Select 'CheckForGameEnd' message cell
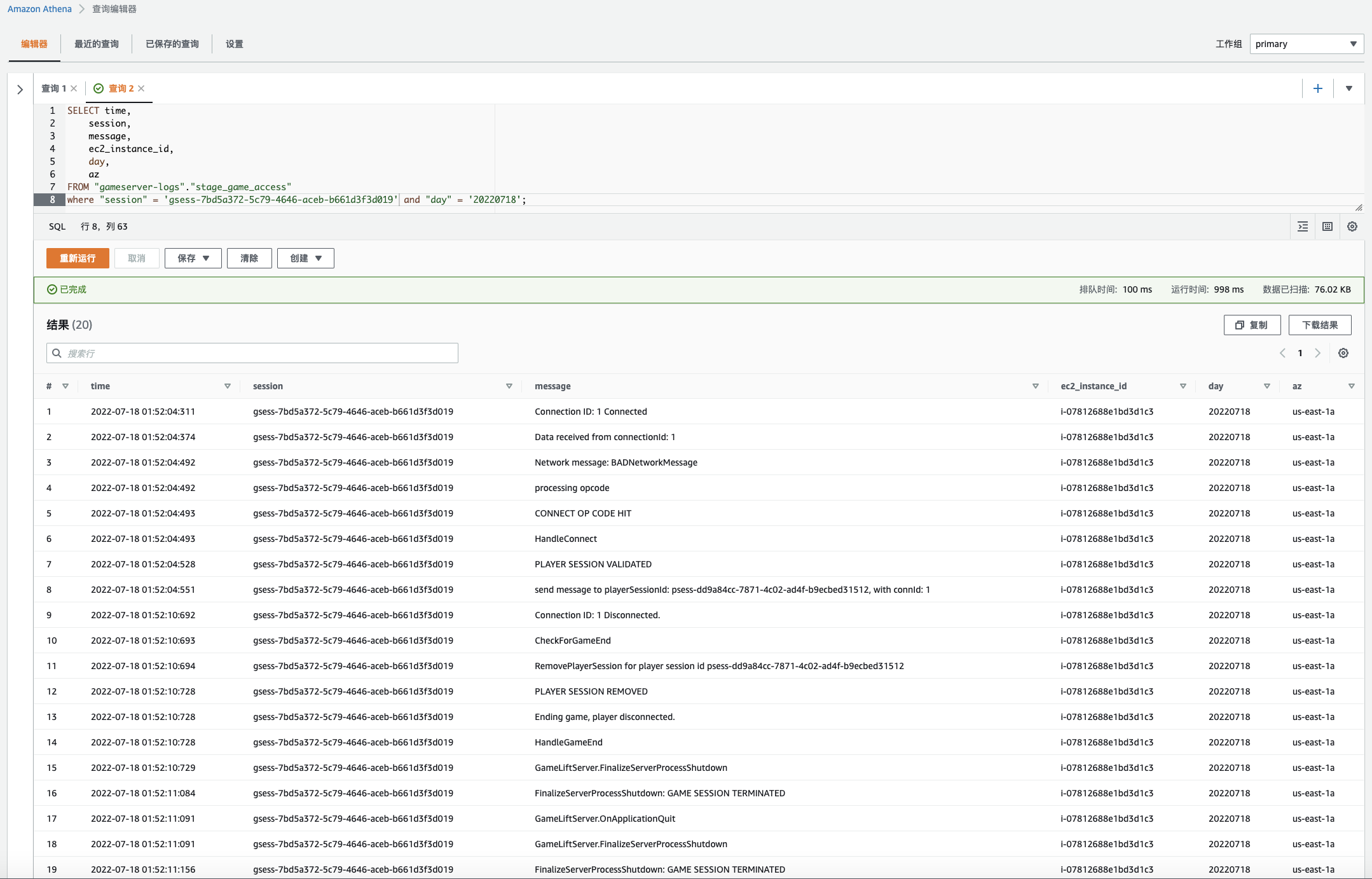 [x=573, y=640]
